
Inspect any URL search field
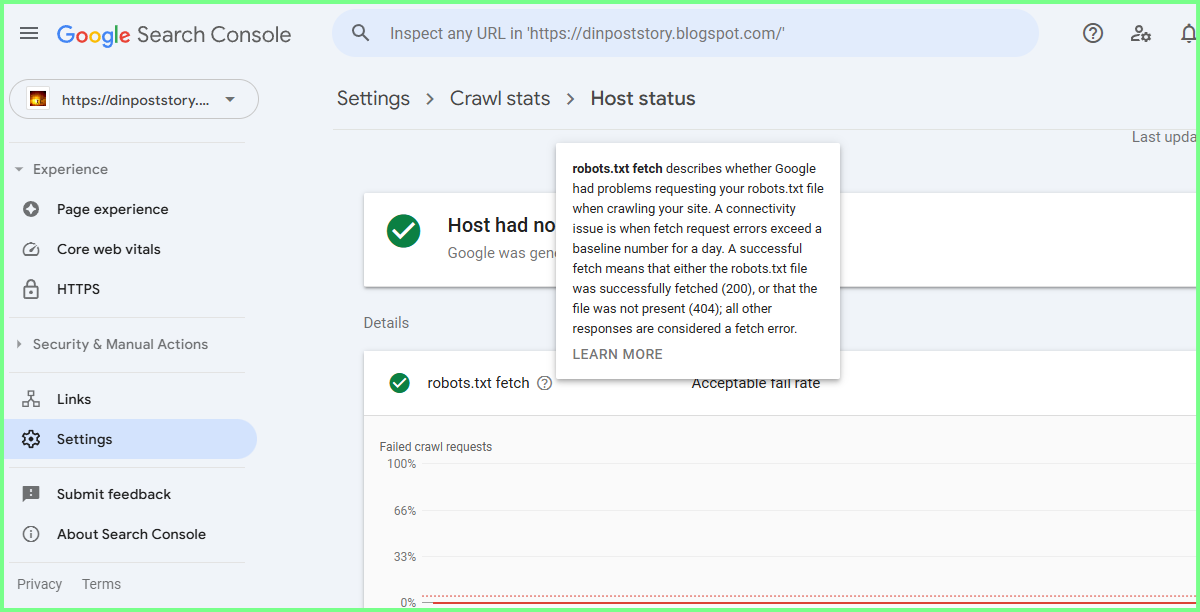tap(685, 33)
